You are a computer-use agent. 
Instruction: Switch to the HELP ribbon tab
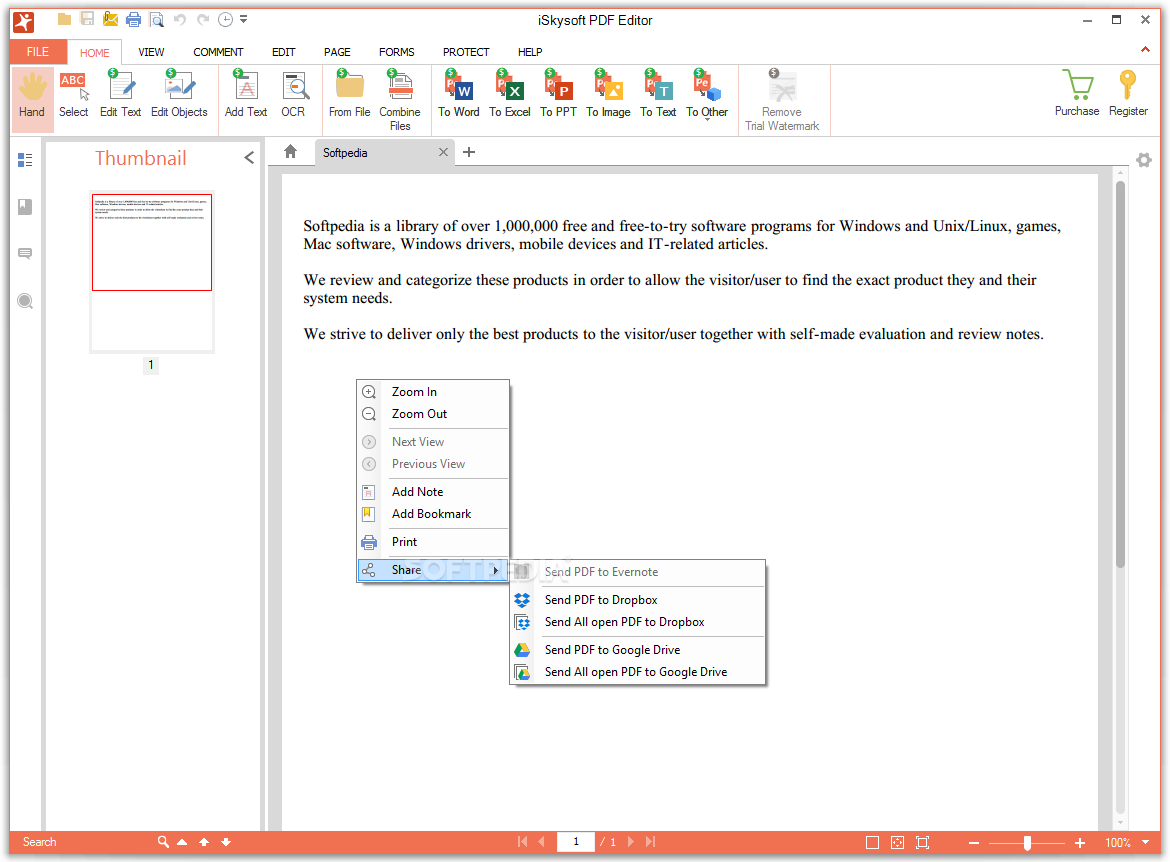530,52
